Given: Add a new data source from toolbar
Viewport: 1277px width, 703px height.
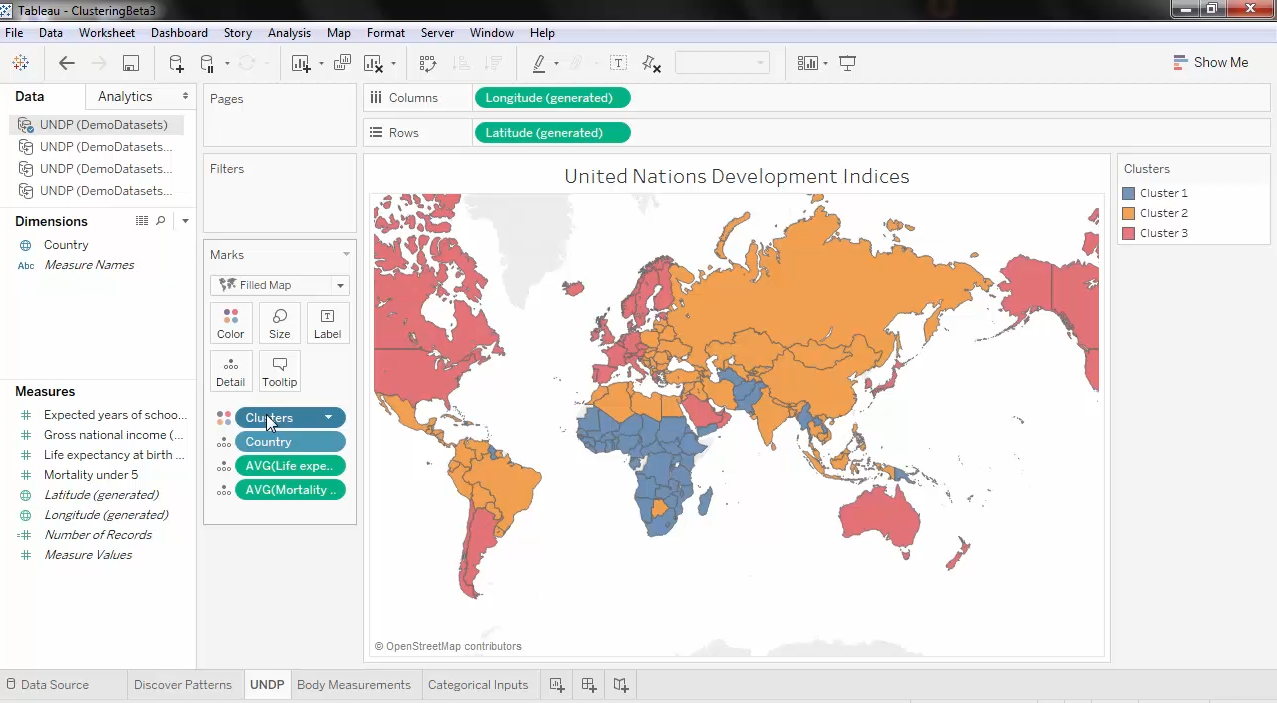Looking at the screenshot, I should coord(176,64).
